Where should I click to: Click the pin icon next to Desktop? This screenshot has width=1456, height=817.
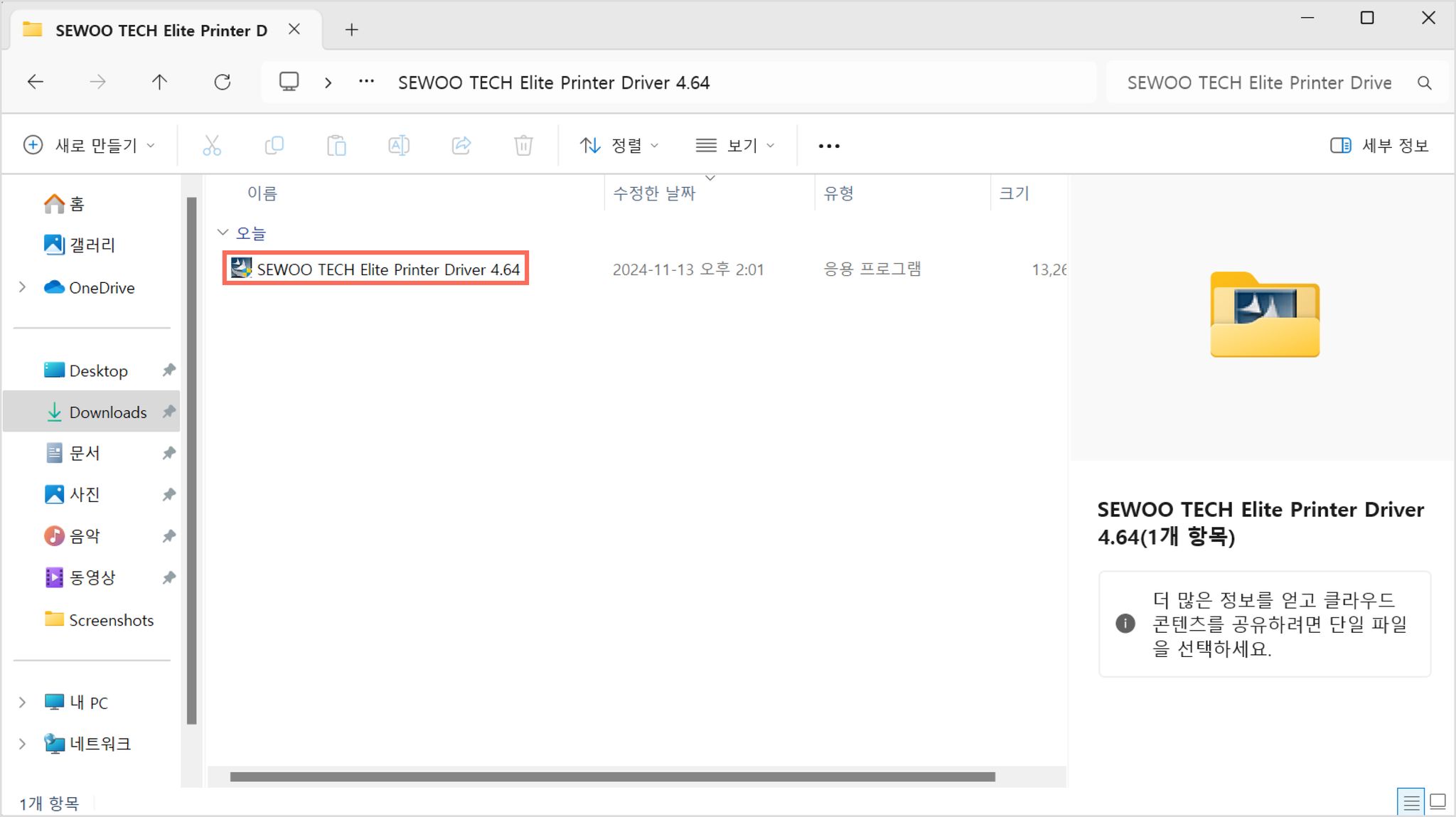pyautogui.click(x=168, y=370)
